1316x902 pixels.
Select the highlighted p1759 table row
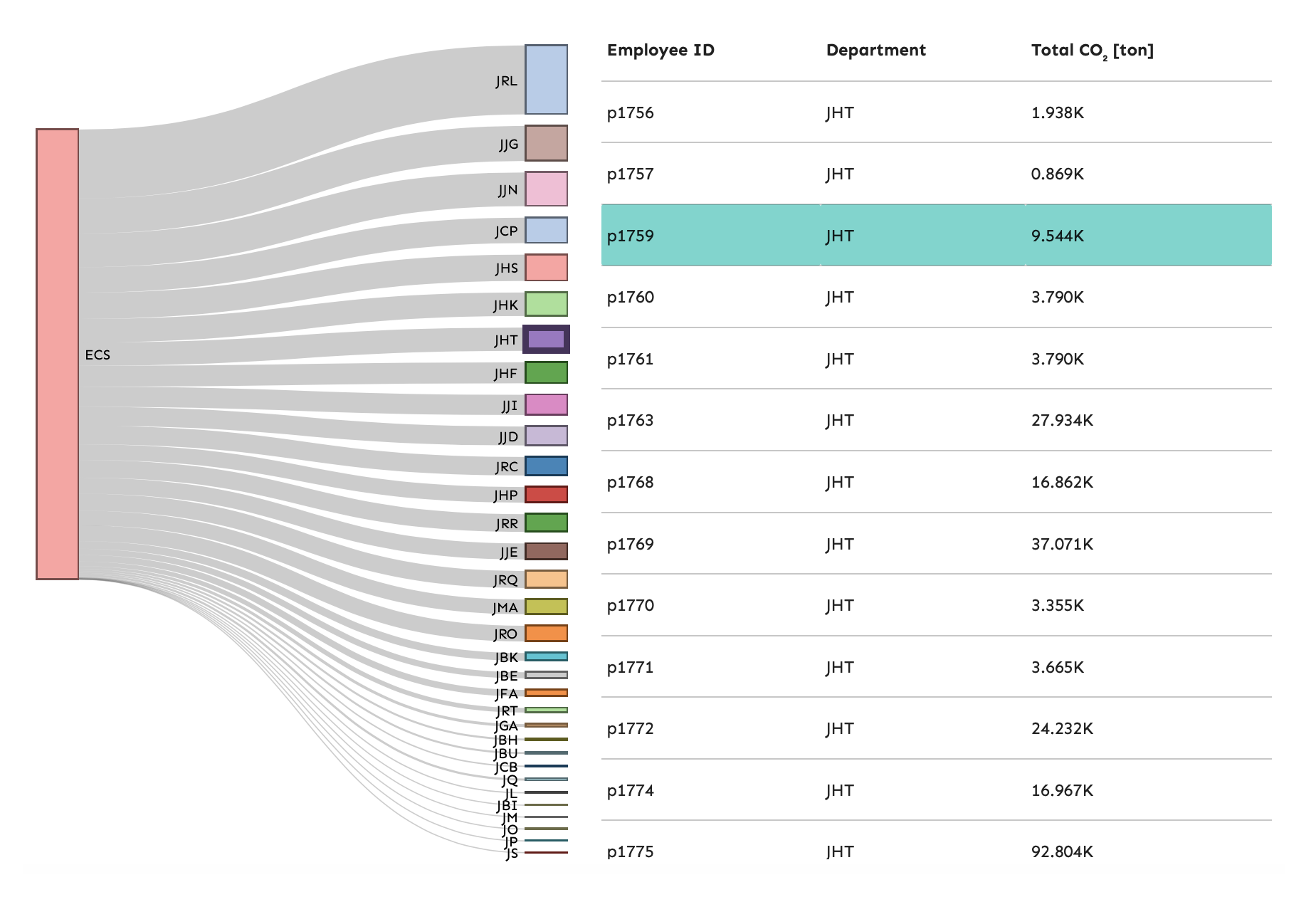[935, 236]
